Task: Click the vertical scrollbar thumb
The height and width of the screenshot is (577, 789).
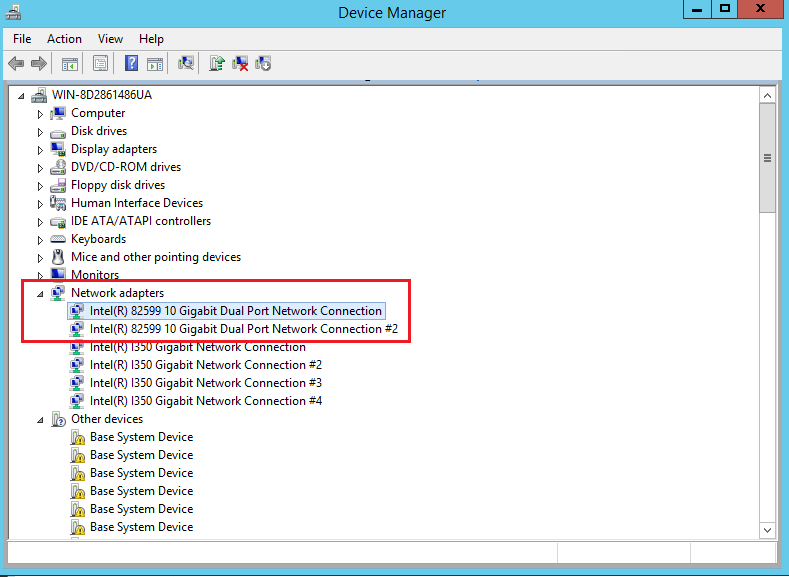Action: (767, 158)
